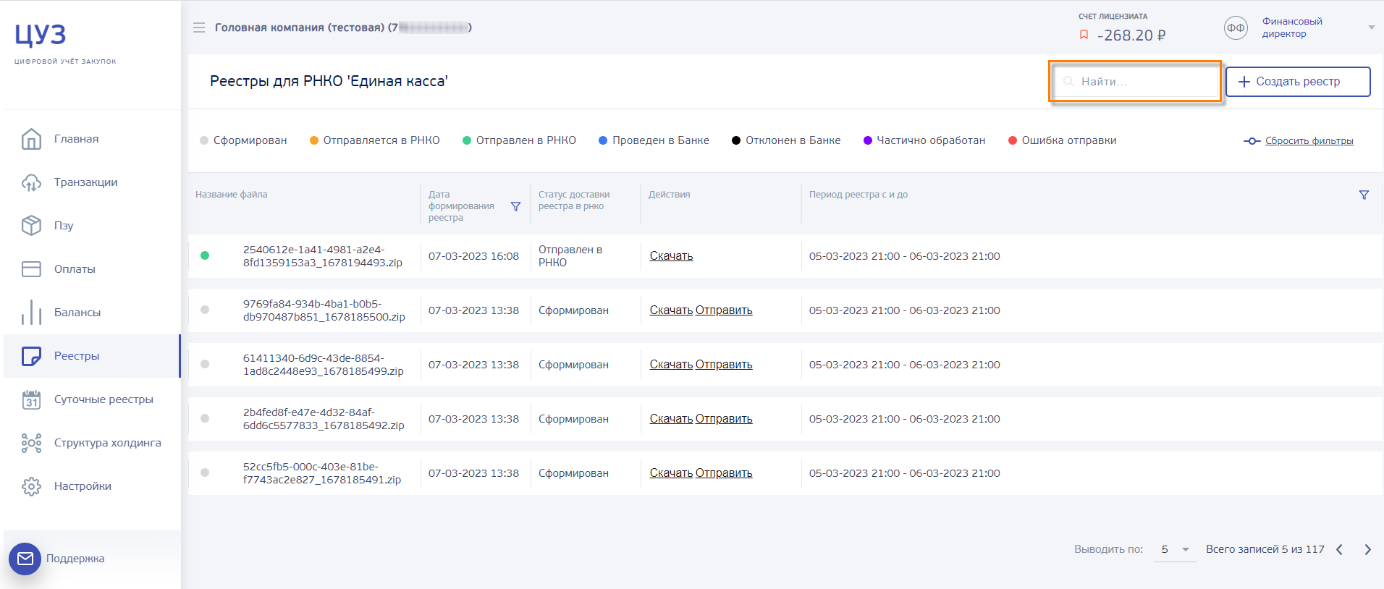Image resolution: width=1384 pixels, height=589 pixels.
Task: Go to Структура холдинга menu item
Action: [107, 443]
